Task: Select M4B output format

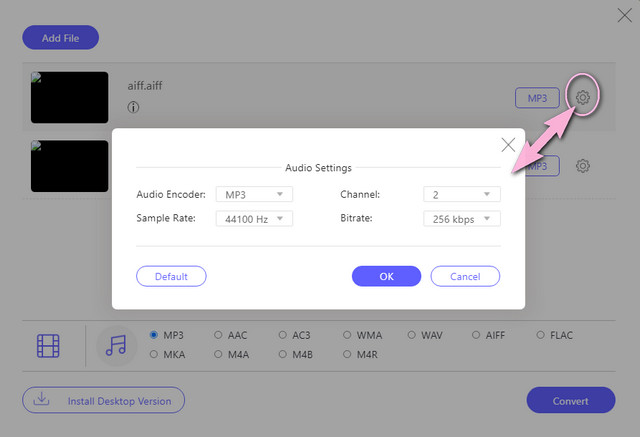Action: click(x=282, y=354)
